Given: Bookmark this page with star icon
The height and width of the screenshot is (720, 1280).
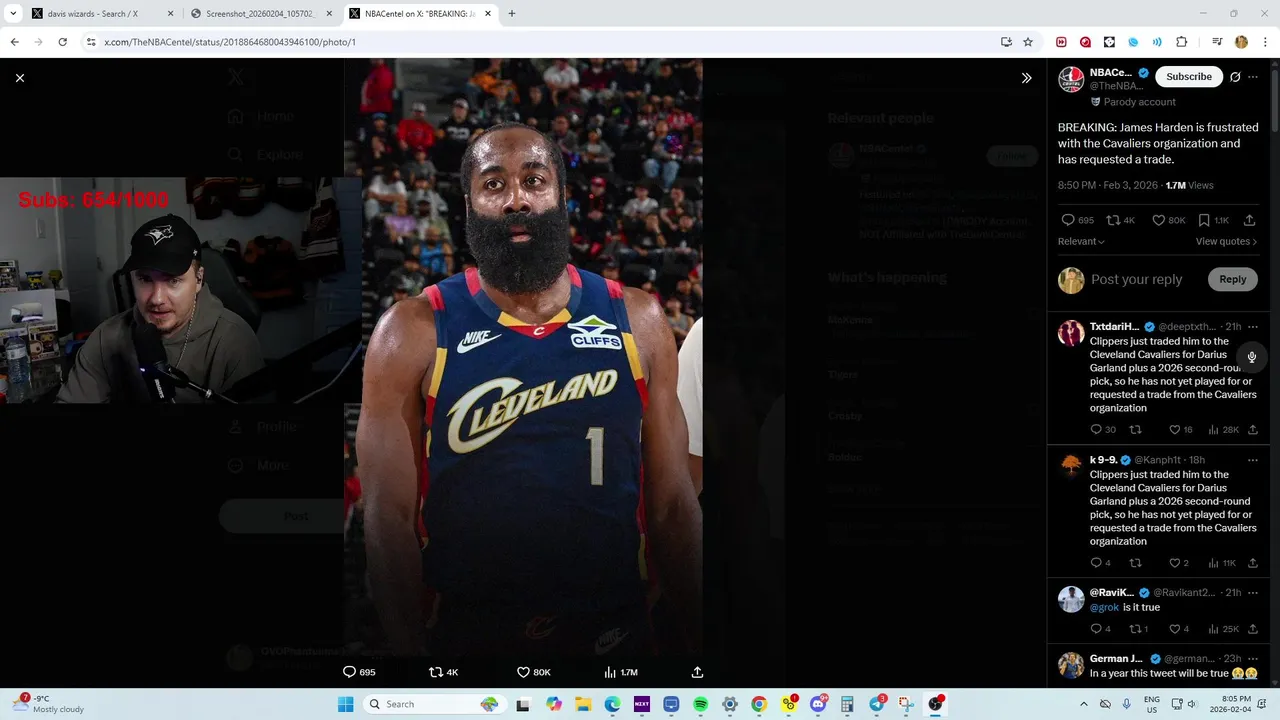Looking at the screenshot, I should tap(1028, 42).
